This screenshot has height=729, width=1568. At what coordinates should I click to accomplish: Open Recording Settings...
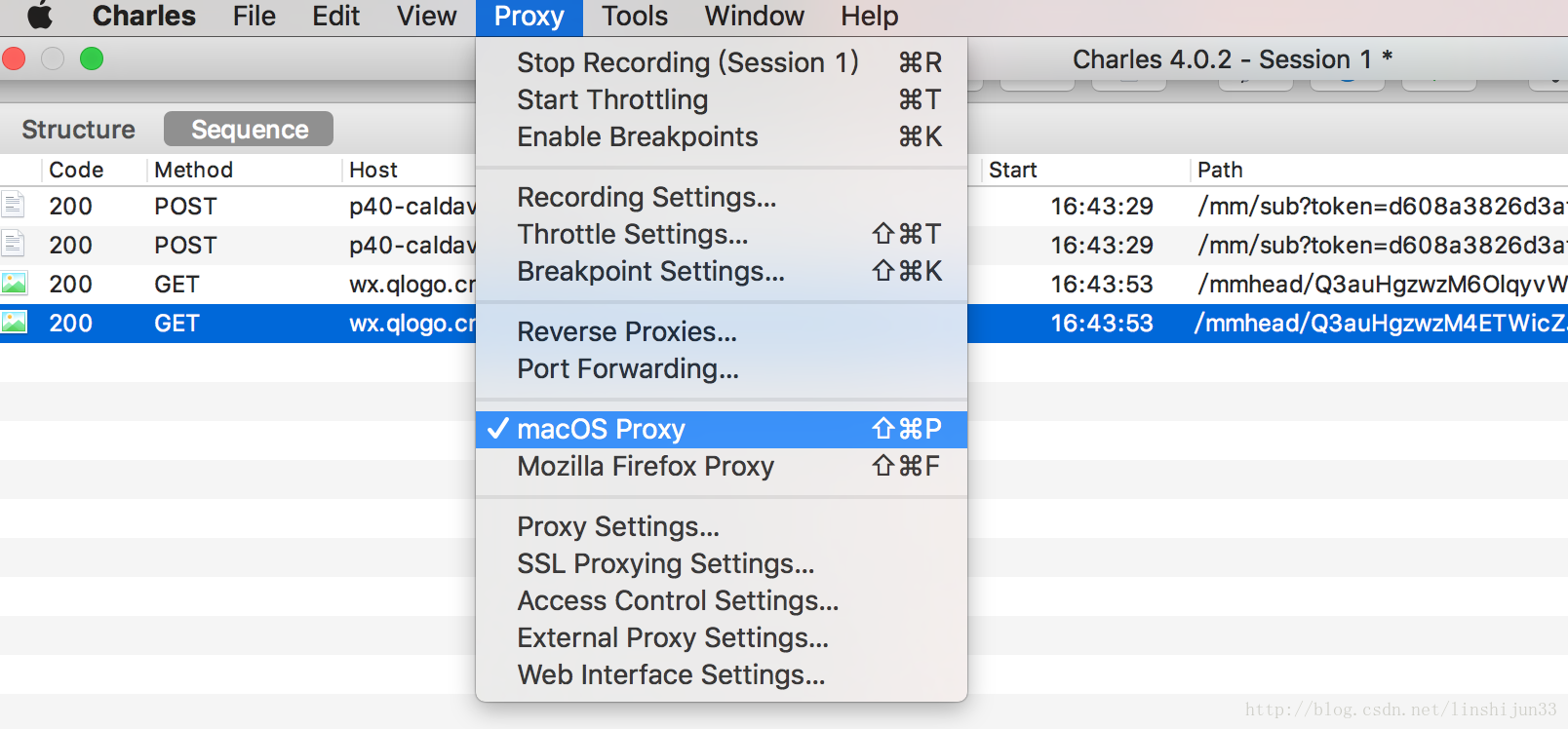point(722,197)
